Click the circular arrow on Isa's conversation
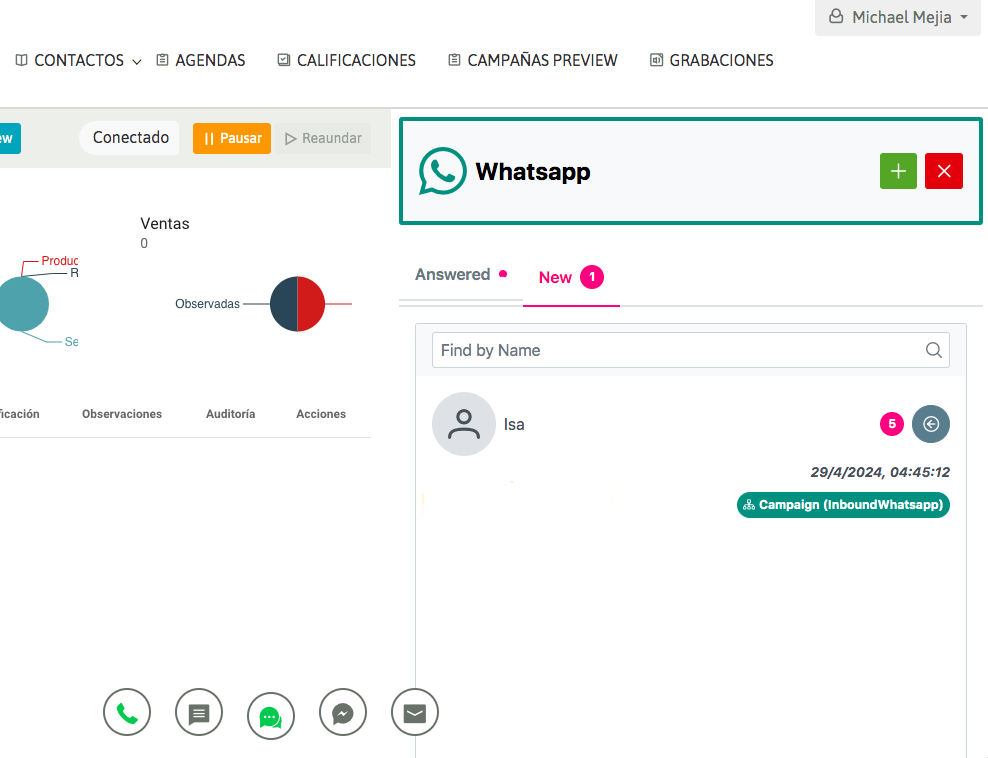The height and width of the screenshot is (758, 988). (x=931, y=424)
